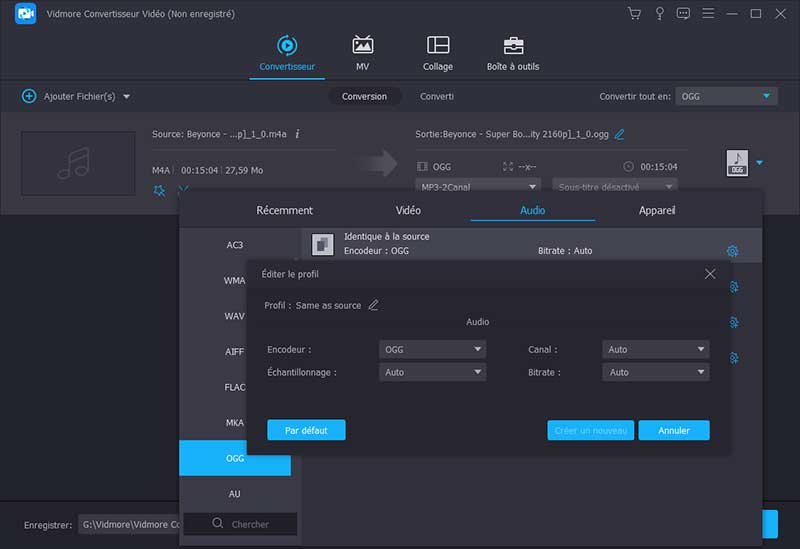Click the pencil icon to rename output file

coord(619,134)
